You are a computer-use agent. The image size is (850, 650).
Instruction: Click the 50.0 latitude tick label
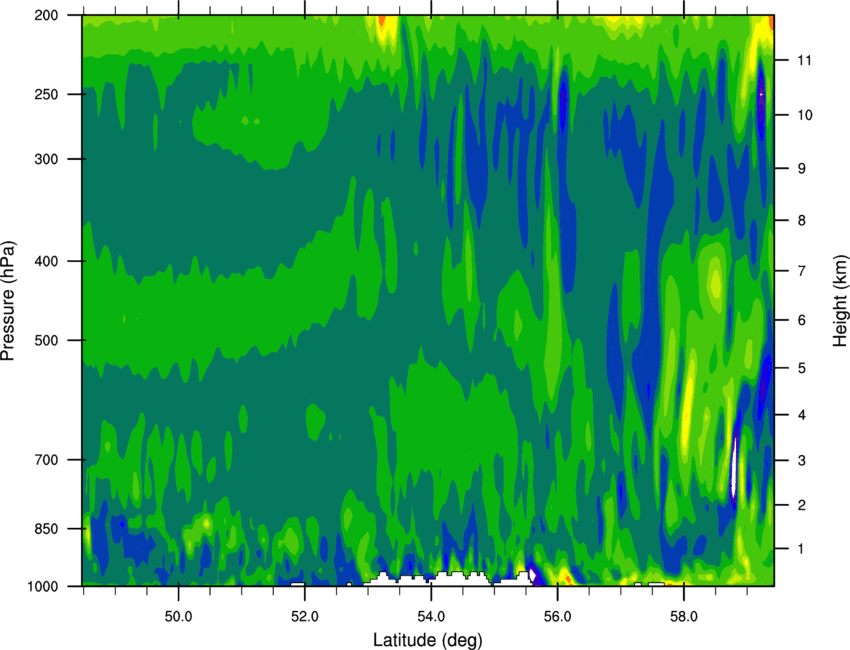[x=178, y=617]
